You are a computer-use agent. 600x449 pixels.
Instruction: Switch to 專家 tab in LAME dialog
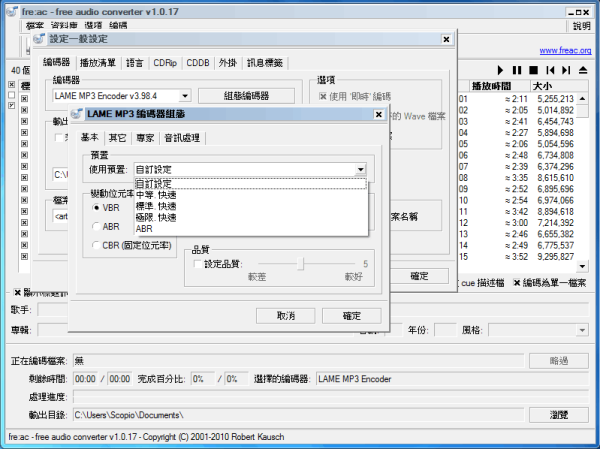click(145, 138)
